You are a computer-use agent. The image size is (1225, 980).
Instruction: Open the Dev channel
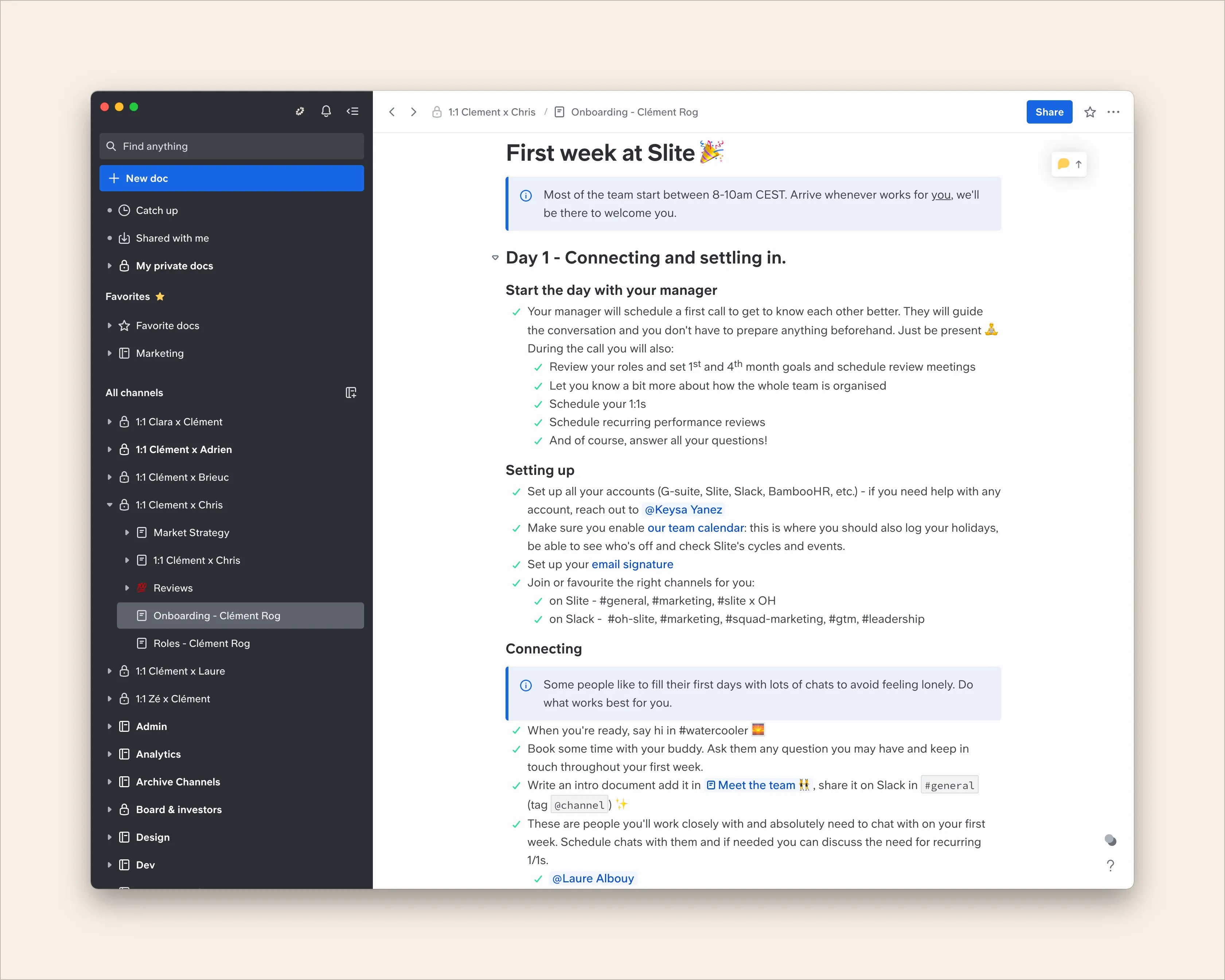pyautogui.click(x=231, y=865)
